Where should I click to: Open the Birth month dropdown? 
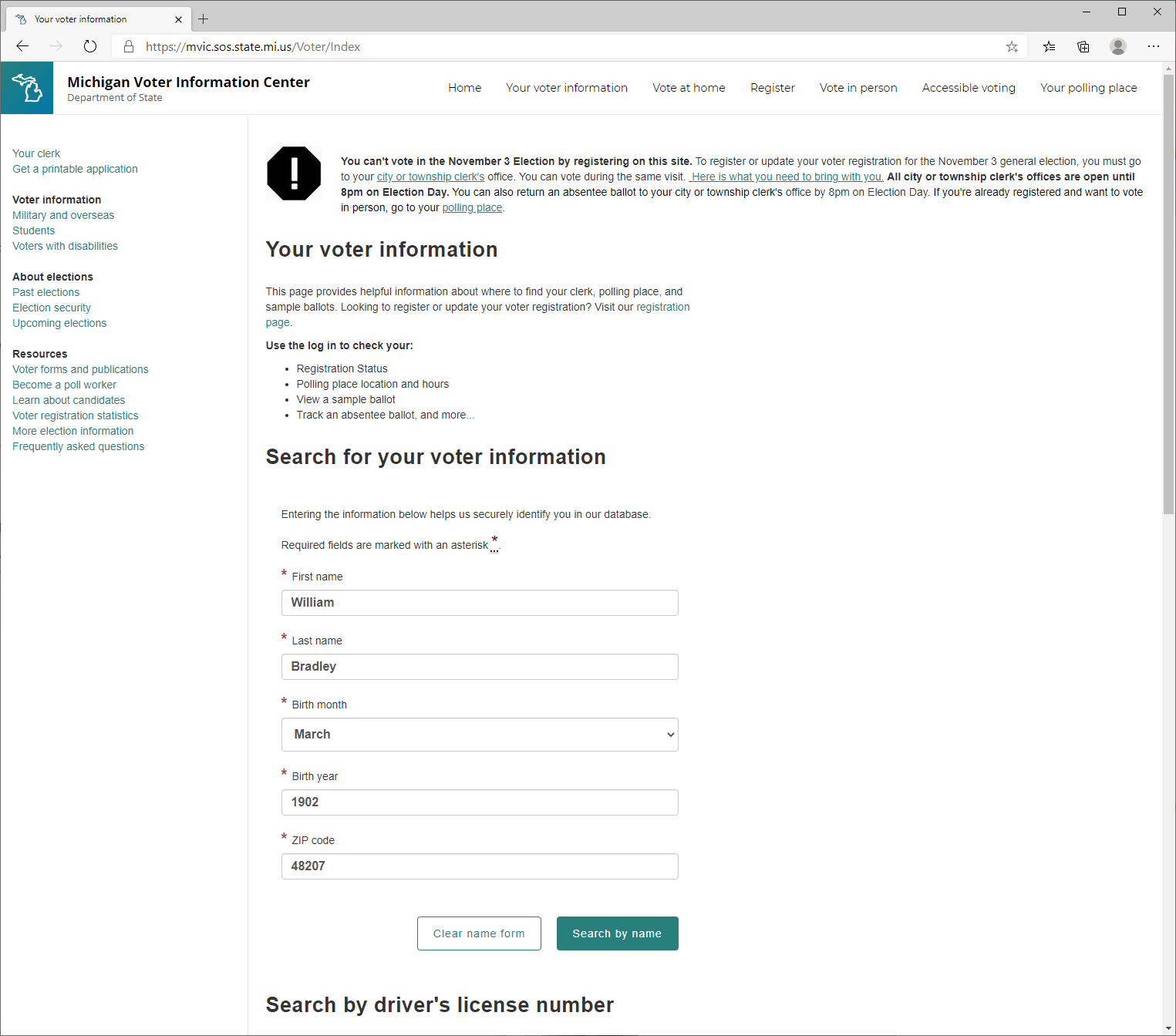pos(480,735)
